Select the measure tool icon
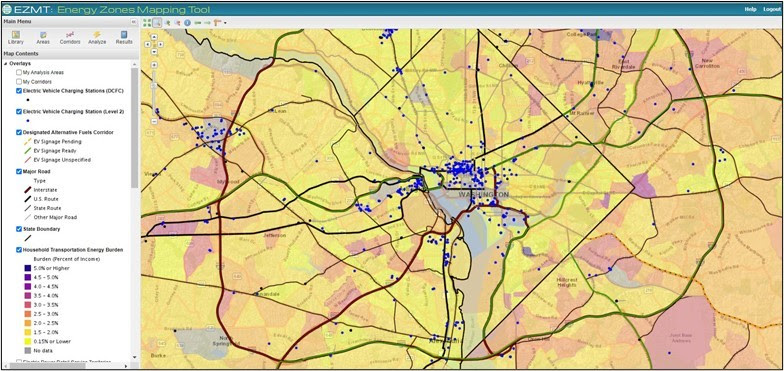Image resolution: width=784 pixels, height=371 pixels. [218, 22]
